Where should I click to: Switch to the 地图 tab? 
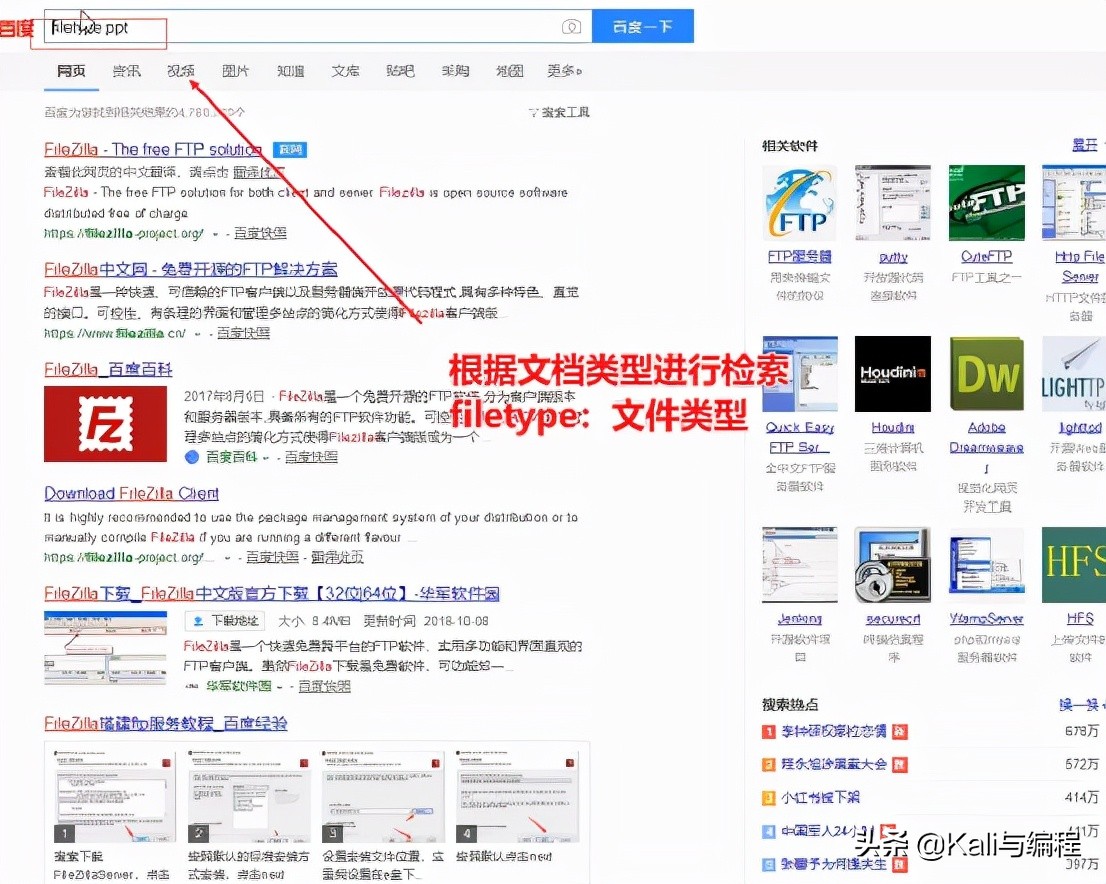[509, 71]
